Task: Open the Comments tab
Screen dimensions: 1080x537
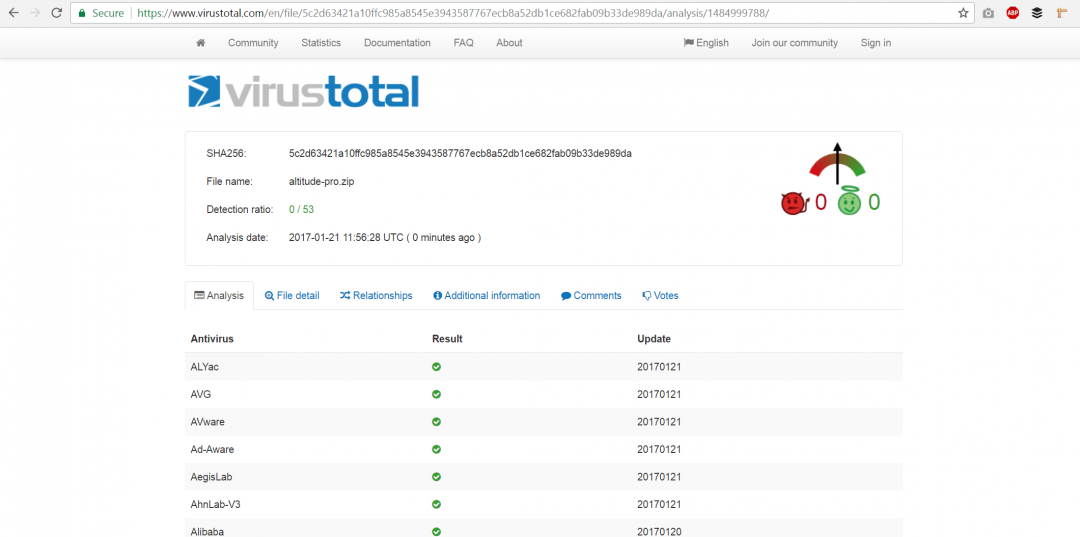Action: coord(591,295)
